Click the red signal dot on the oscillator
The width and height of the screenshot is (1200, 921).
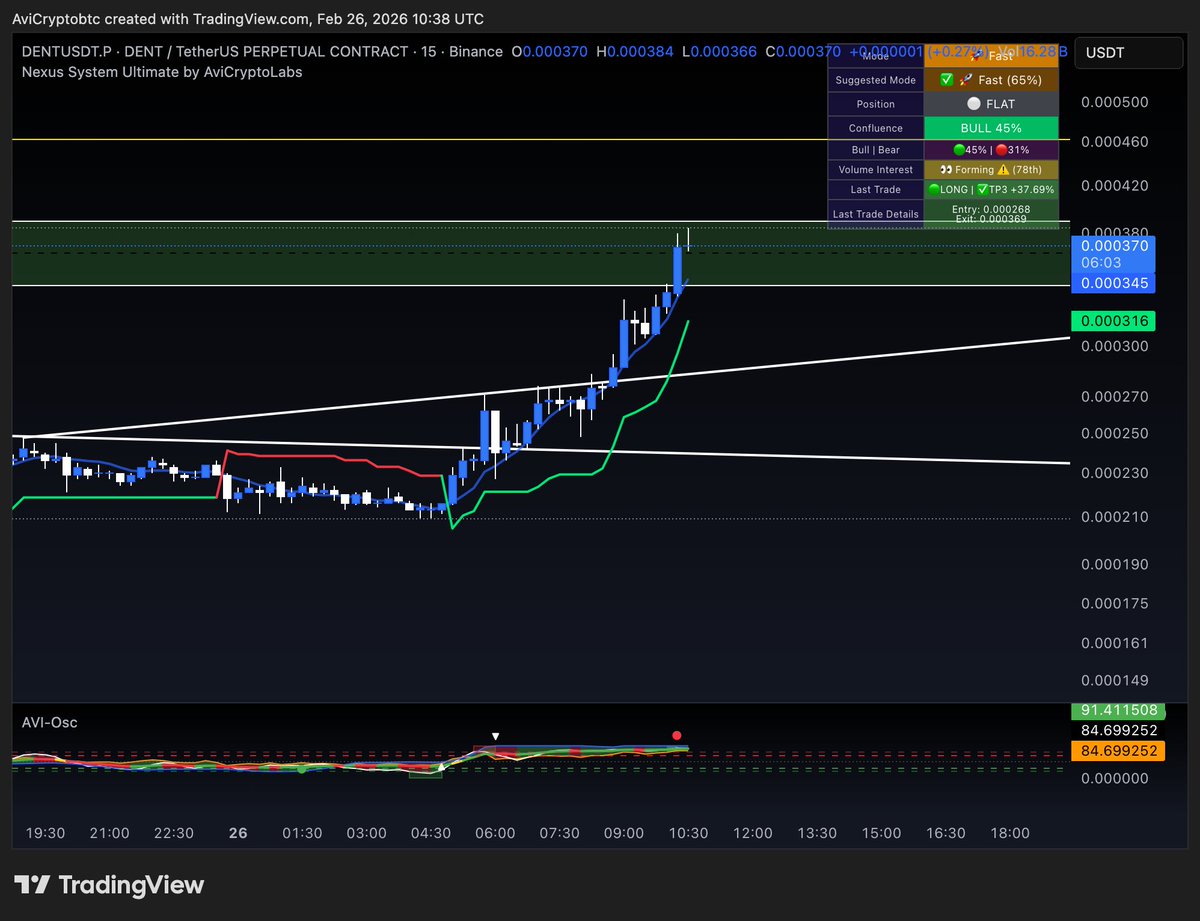point(677,735)
